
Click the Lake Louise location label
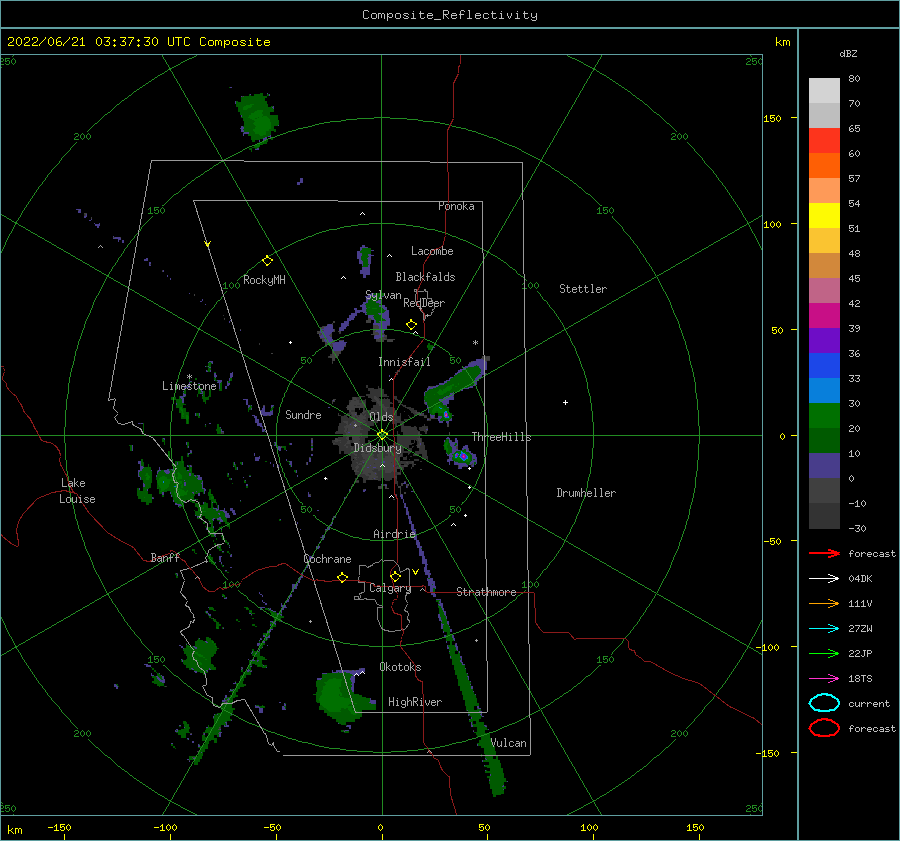pos(77,491)
